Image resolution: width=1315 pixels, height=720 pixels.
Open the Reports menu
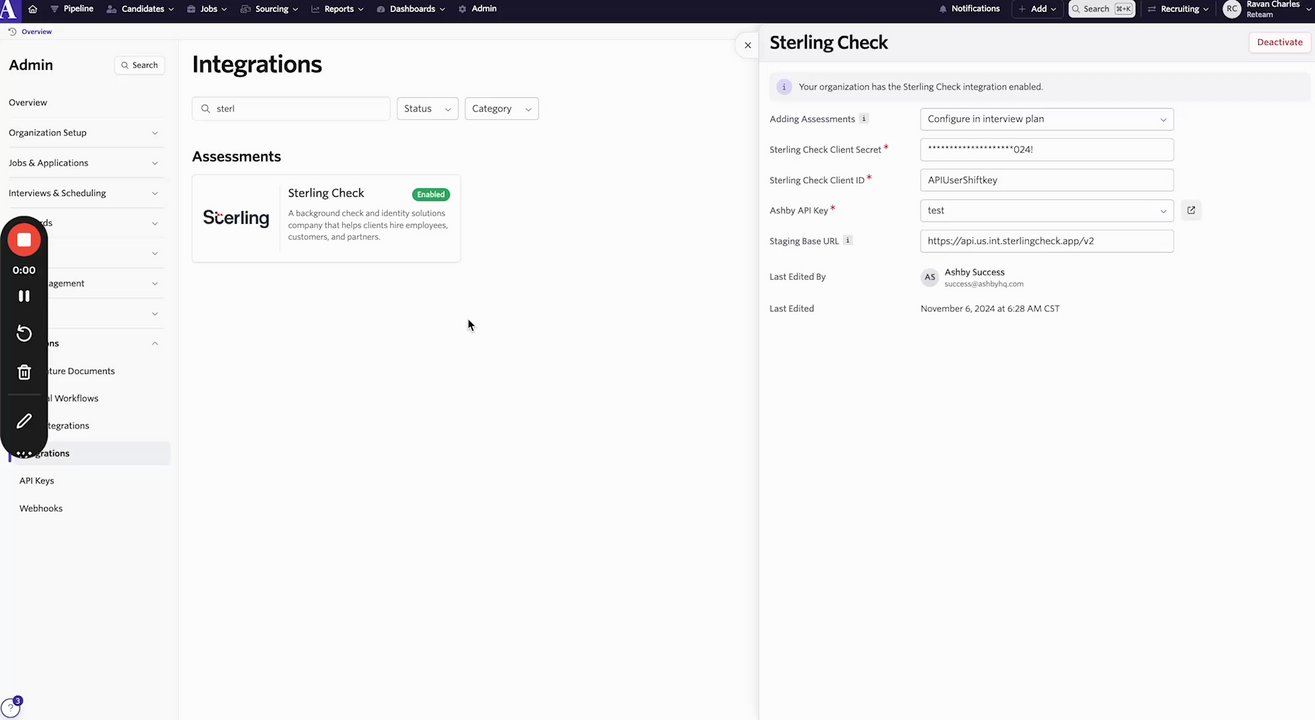point(338,9)
